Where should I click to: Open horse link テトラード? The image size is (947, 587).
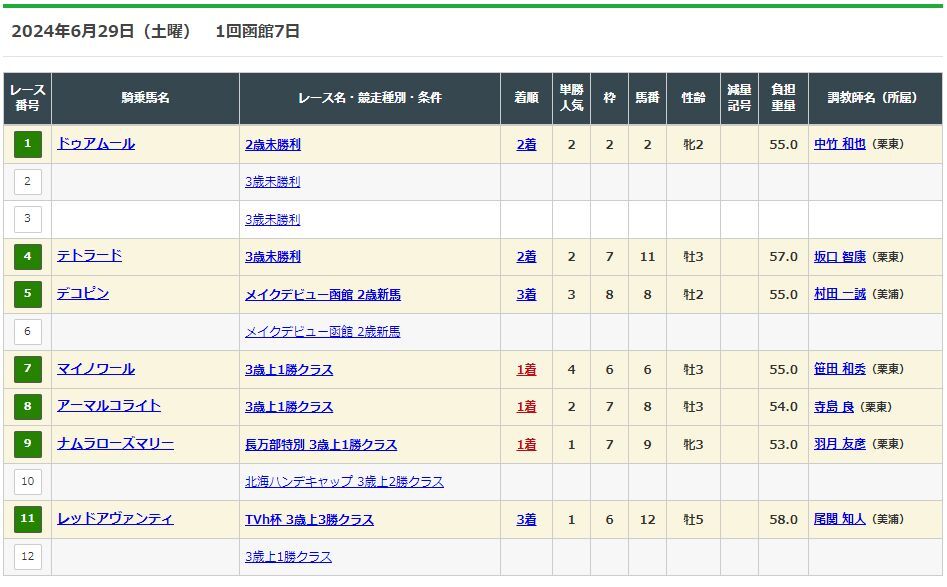(89, 255)
